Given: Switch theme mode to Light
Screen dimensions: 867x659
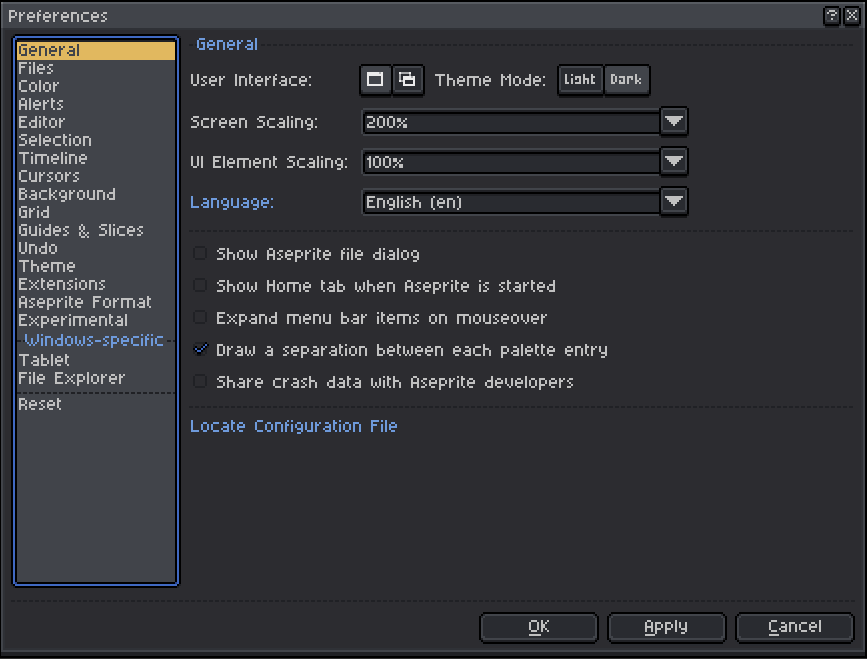Looking at the screenshot, I should coord(580,80).
